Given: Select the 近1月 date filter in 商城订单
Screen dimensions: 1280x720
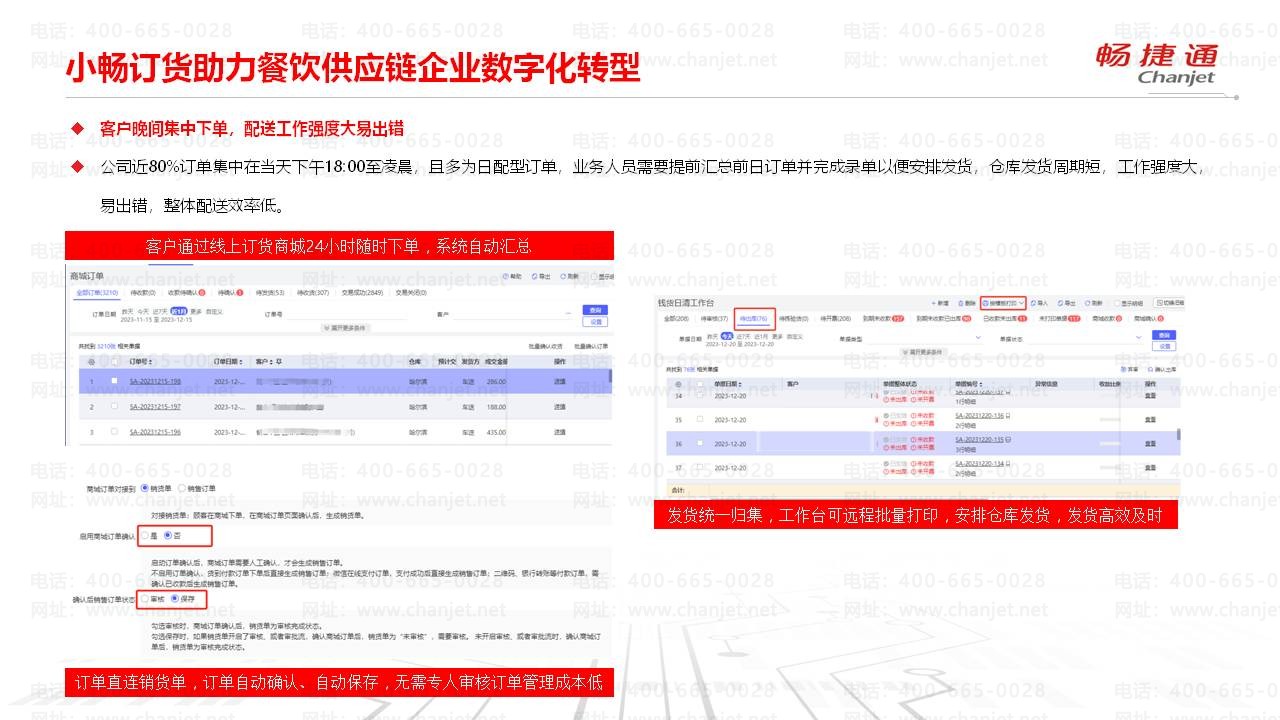Looking at the screenshot, I should (x=178, y=311).
